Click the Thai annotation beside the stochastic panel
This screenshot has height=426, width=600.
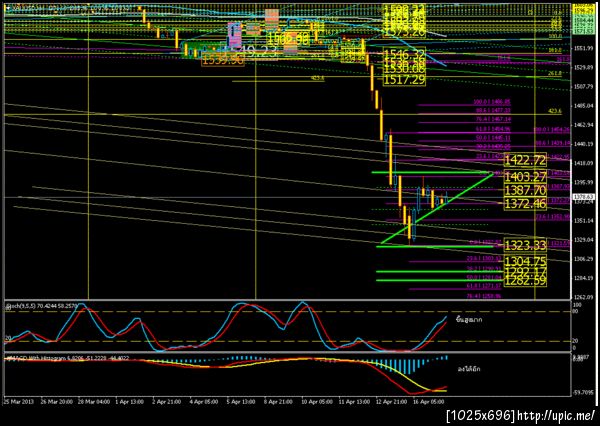[469, 320]
